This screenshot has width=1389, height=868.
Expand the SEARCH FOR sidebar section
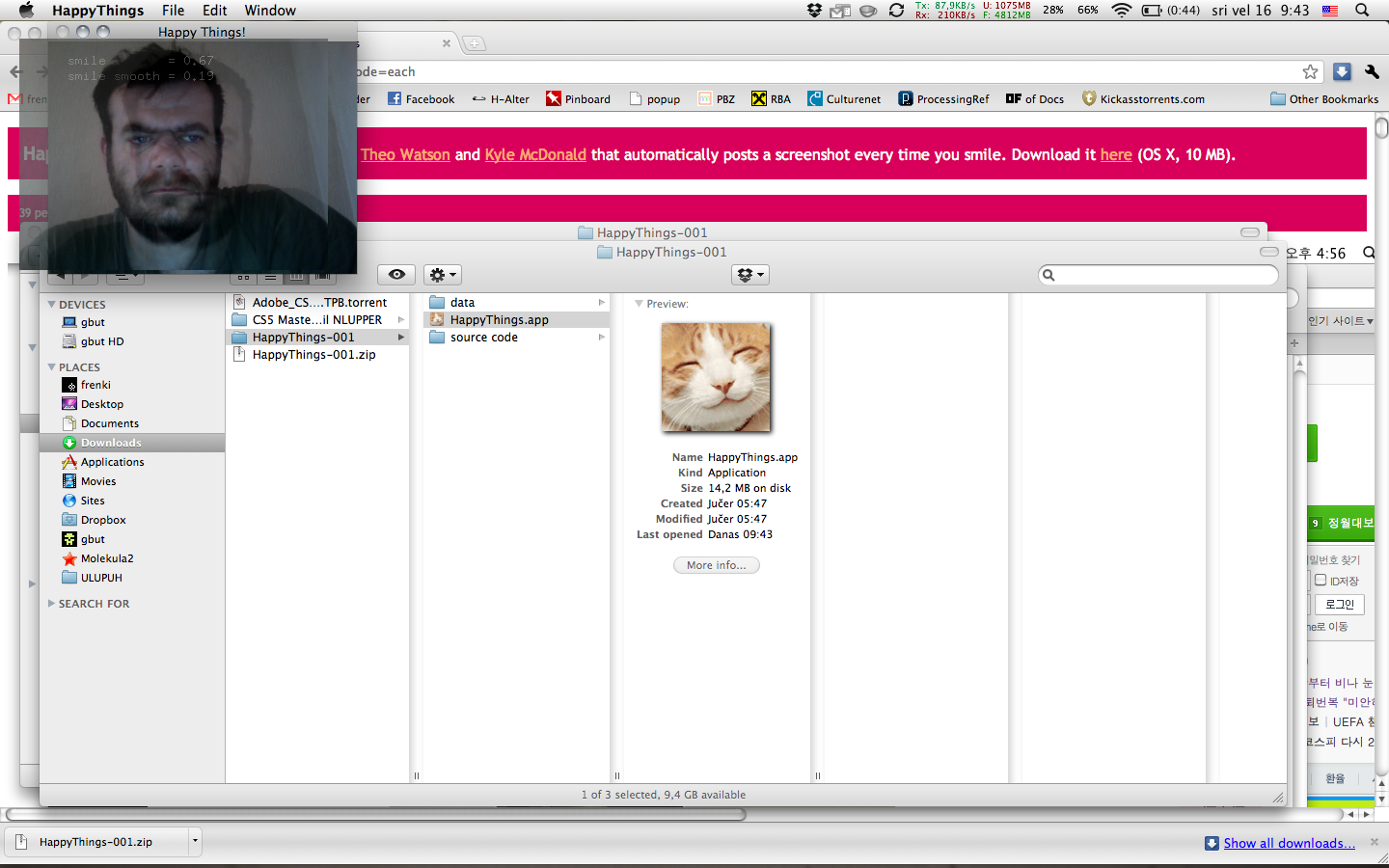coord(52,604)
